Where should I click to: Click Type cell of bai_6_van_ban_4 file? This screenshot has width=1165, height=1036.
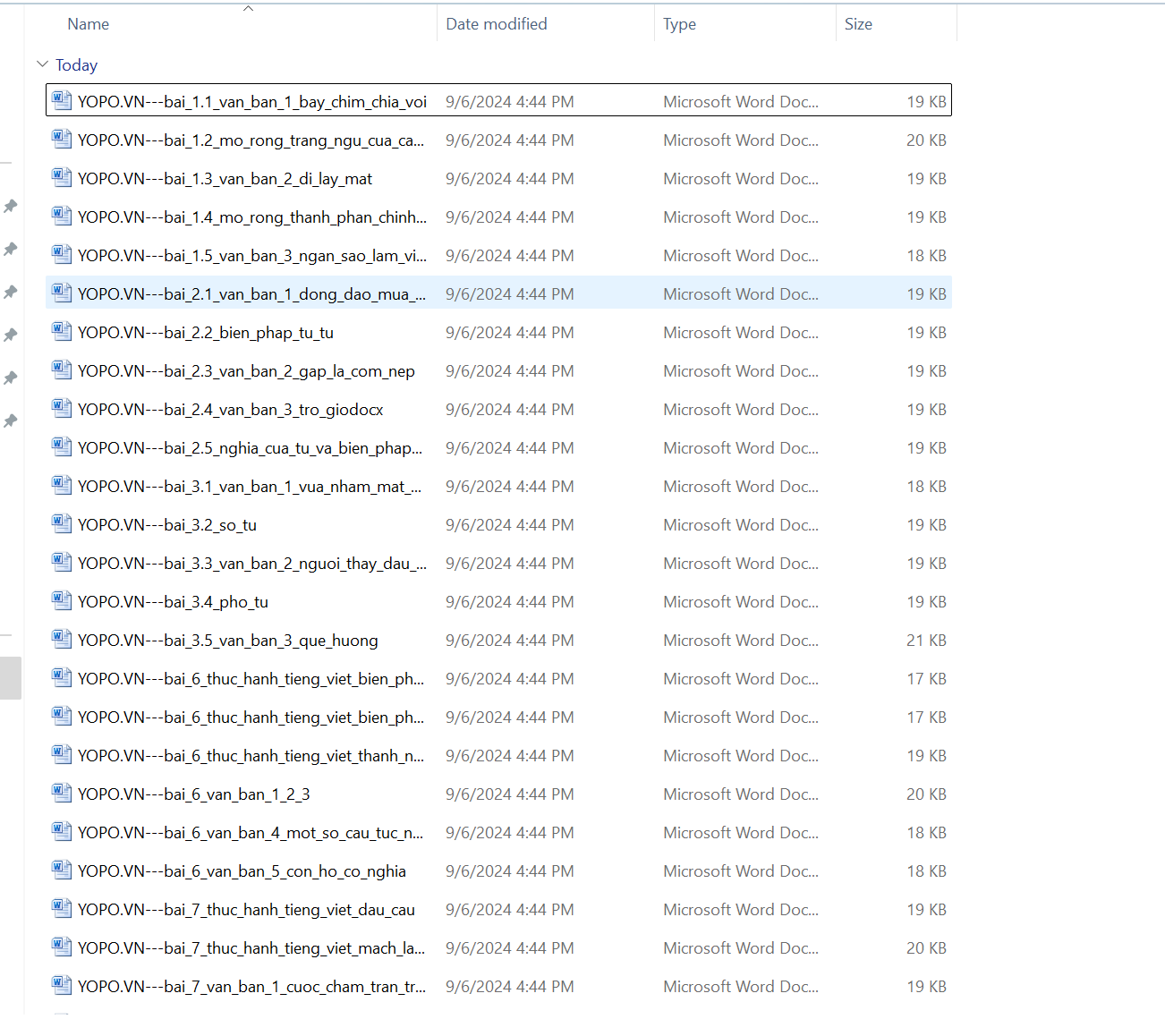click(x=741, y=833)
